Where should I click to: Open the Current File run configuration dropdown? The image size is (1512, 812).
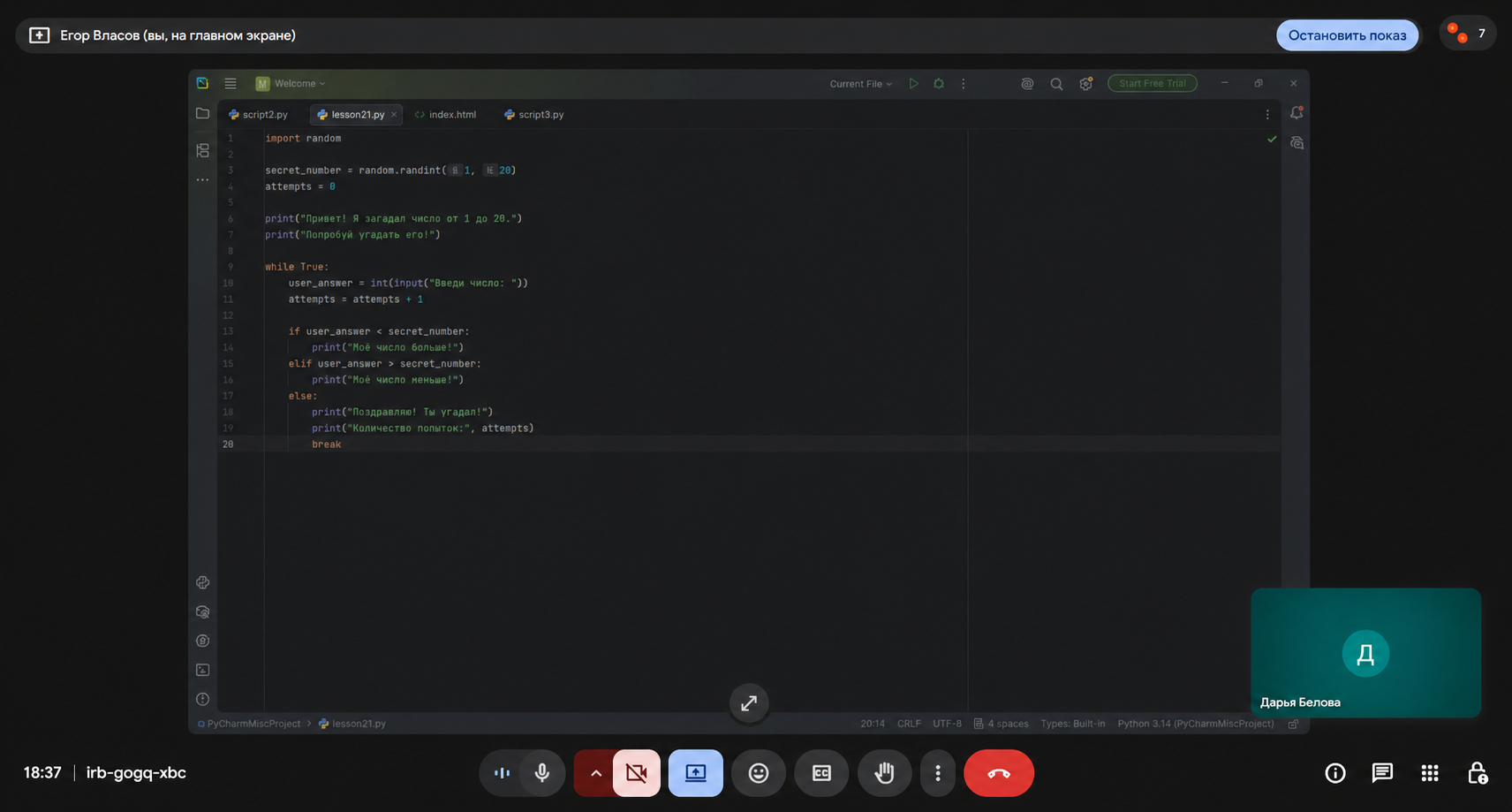click(860, 84)
